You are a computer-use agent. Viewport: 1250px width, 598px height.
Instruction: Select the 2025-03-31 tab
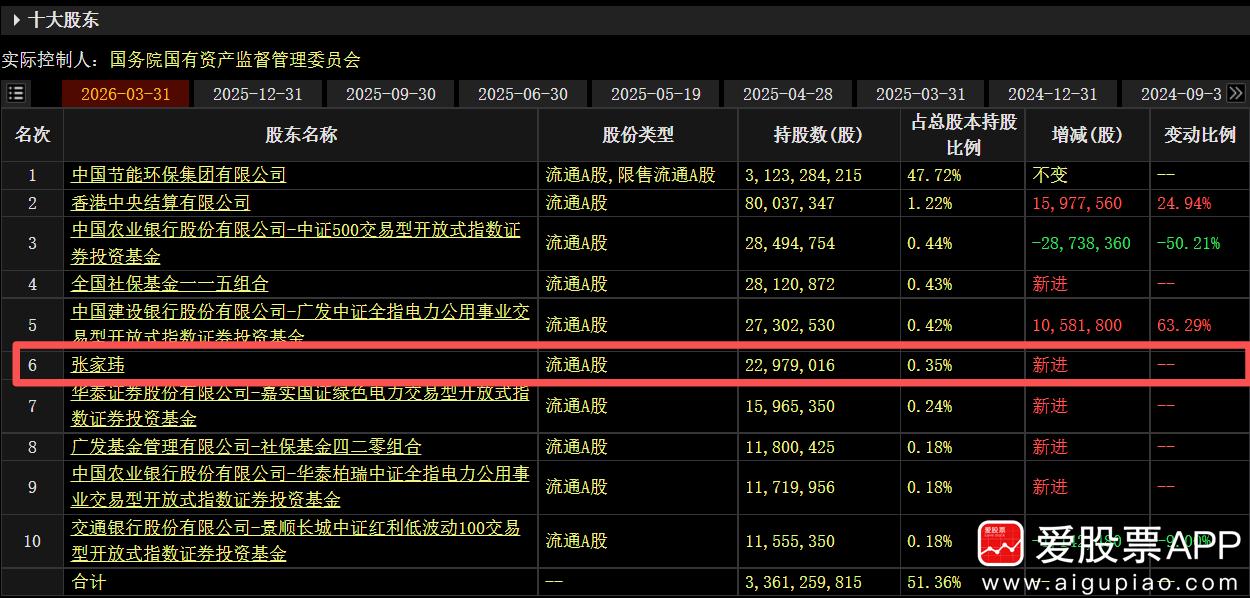(921, 94)
